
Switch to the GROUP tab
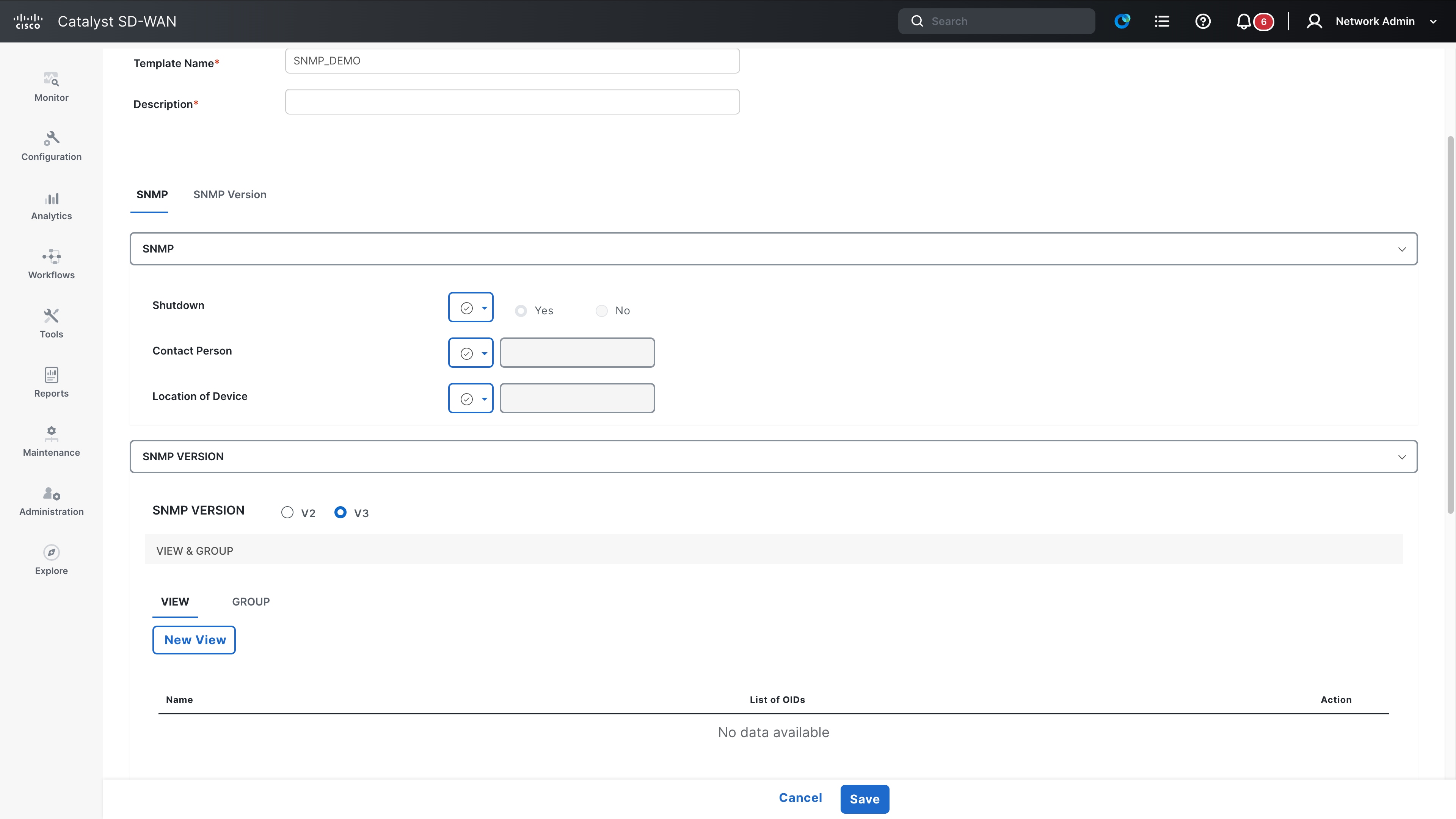(251, 601)
